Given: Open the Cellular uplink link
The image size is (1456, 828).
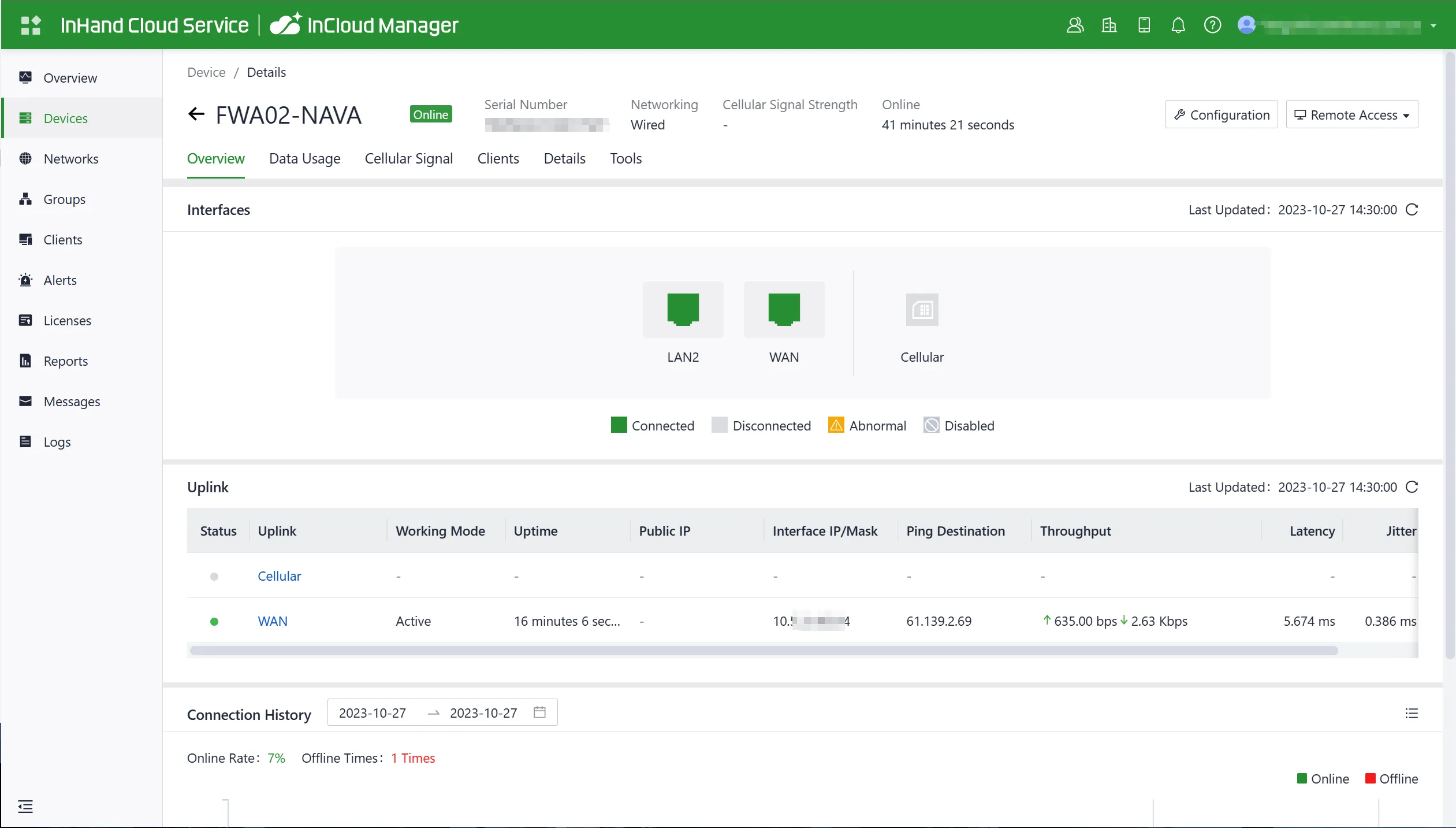Looking at the screenshot, I should point(279,576).
